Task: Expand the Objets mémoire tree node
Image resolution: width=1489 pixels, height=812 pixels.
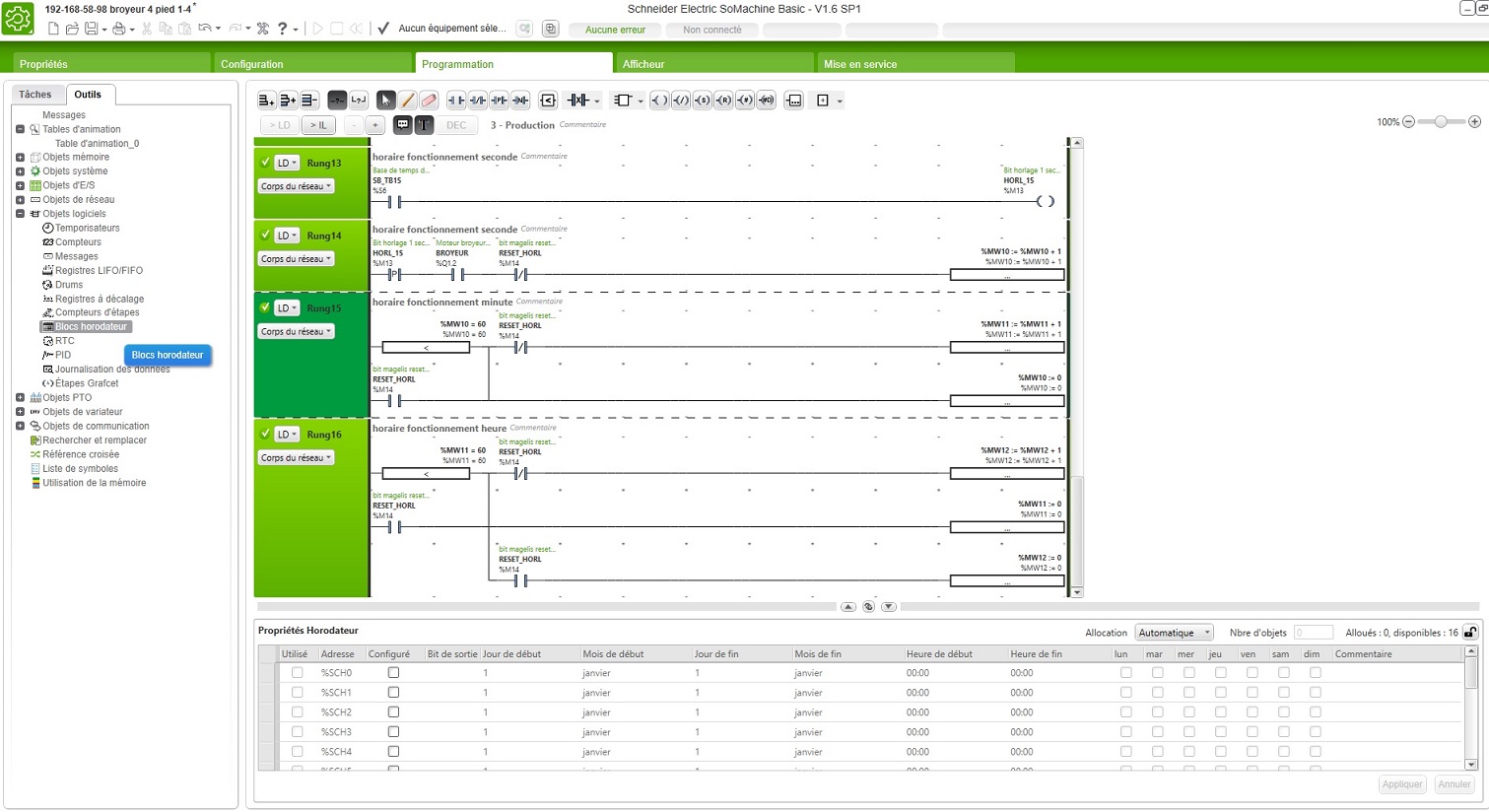Action: click(20, 158)
